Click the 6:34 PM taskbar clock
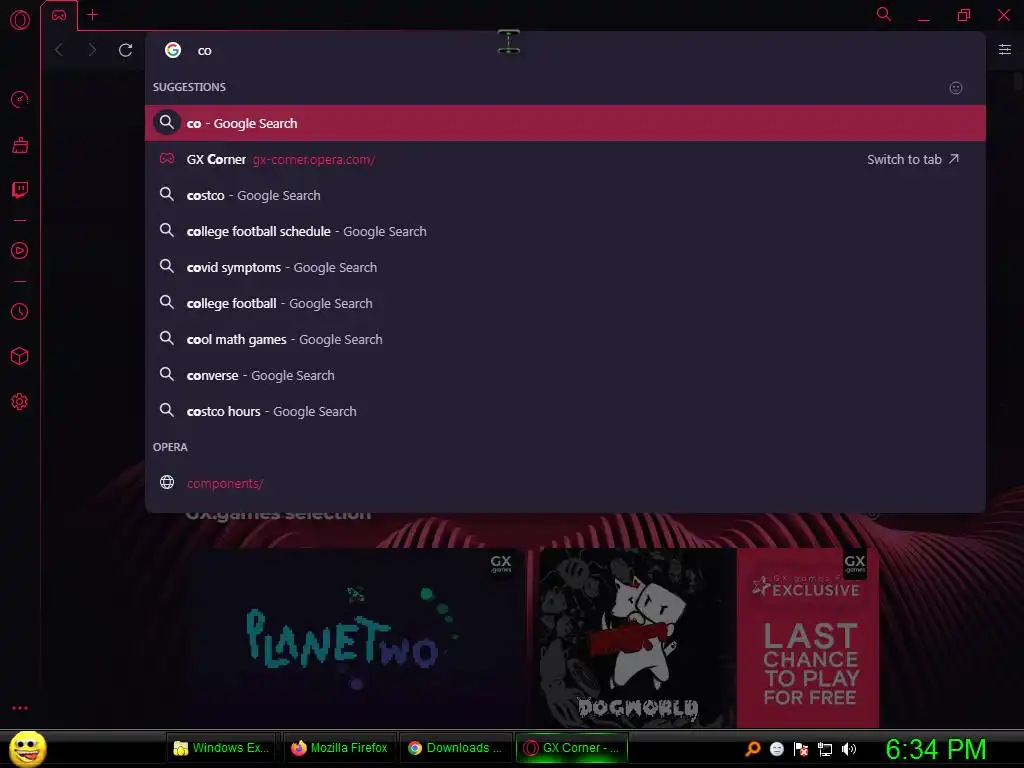1024x768 pixels. point(936,749)
